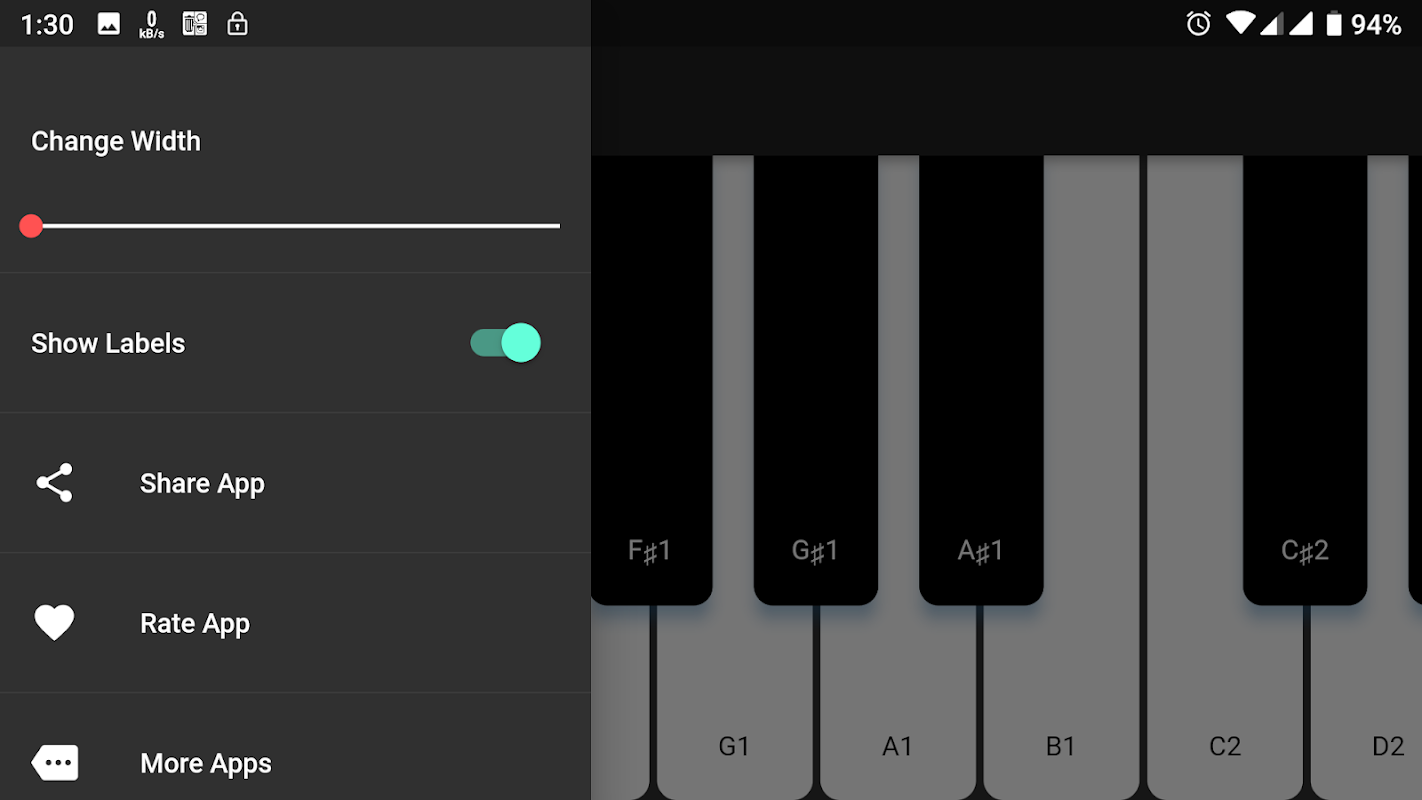Tap the lock notification icon
1422x800 pixels.
tap(237, 24)
